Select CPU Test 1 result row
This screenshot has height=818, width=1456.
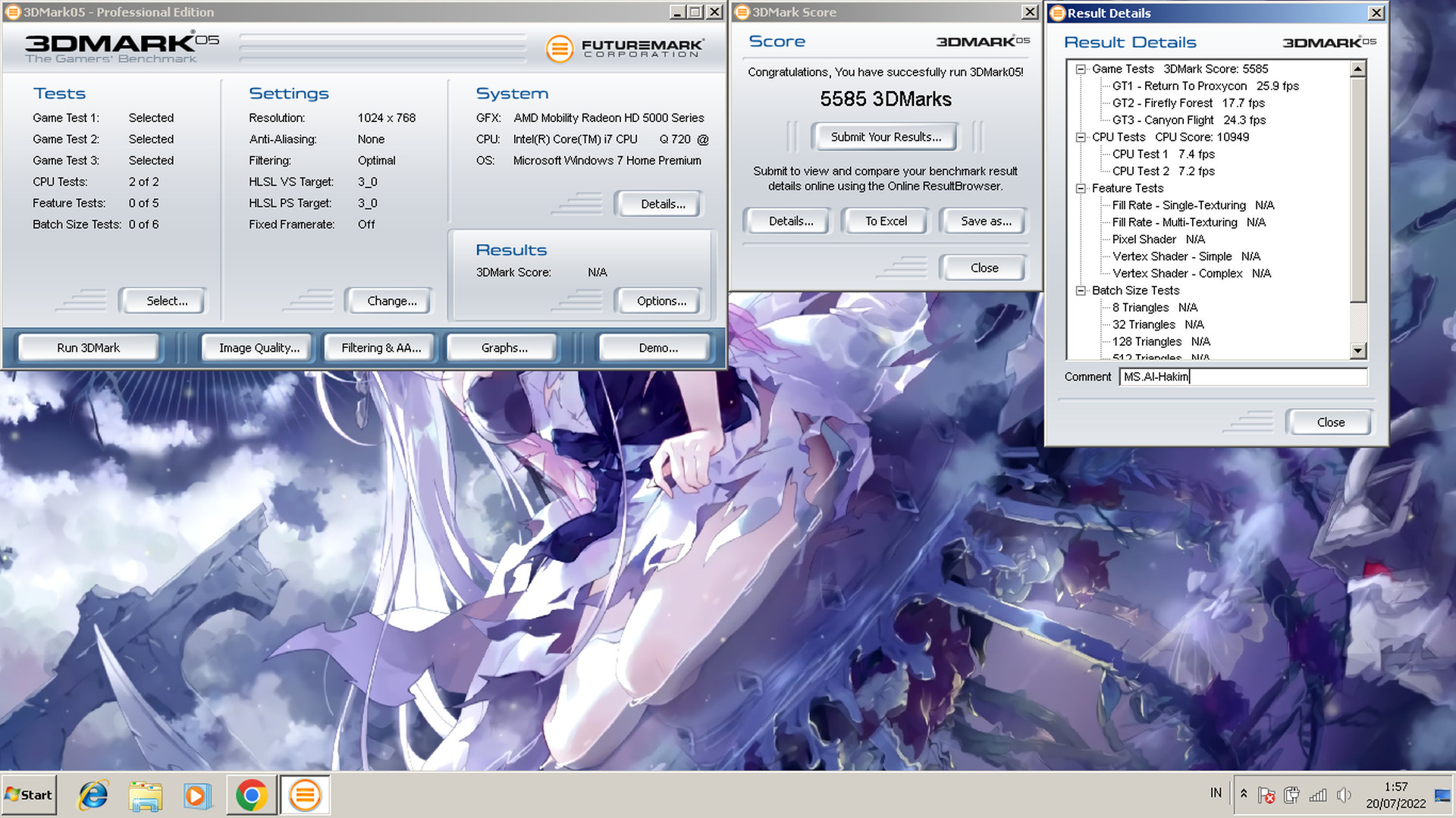(x=1163, y=155)
